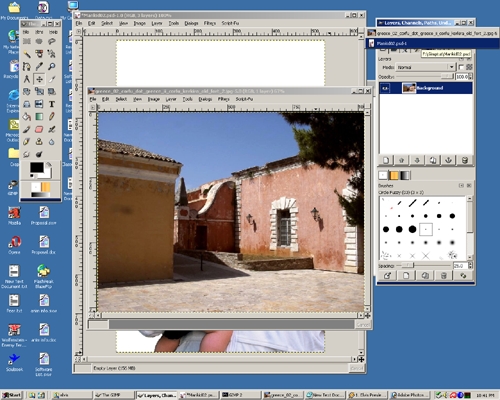Select the Color Picker eyedropper tool

[x=39, y=66]
